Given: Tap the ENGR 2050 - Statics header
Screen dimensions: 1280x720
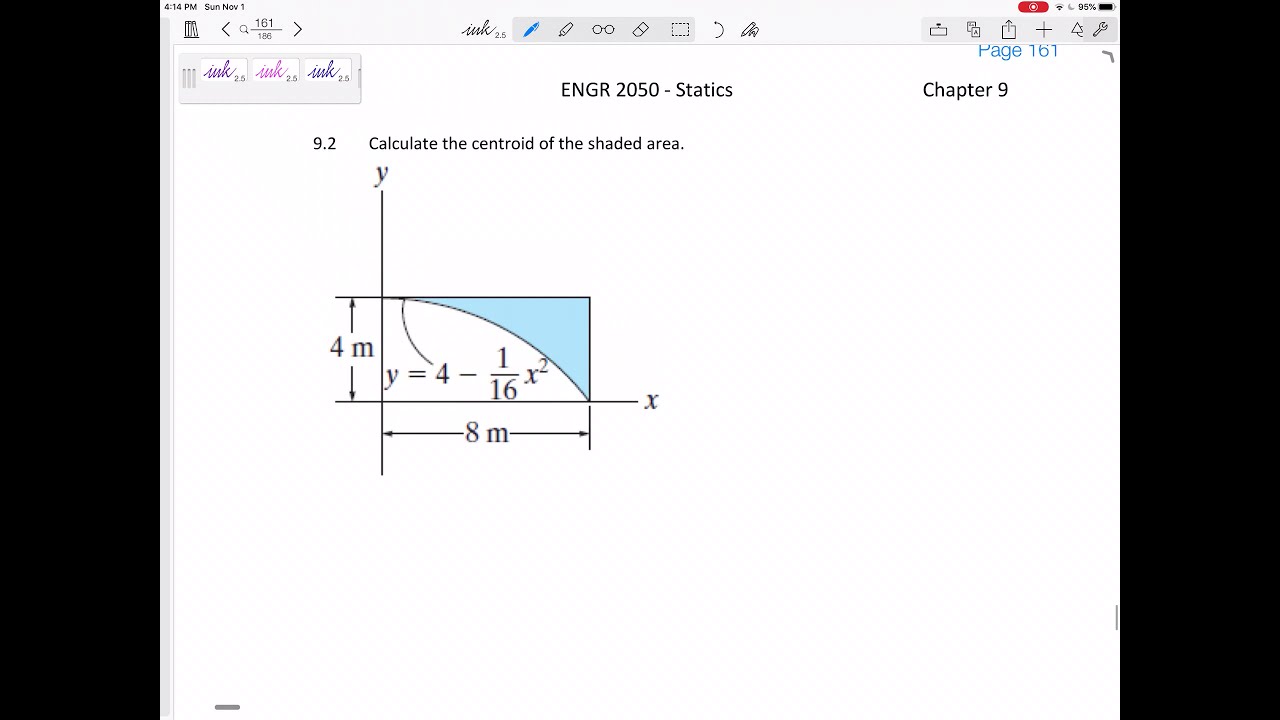Looking at the screenshot, I should click(x=647, y=90).
